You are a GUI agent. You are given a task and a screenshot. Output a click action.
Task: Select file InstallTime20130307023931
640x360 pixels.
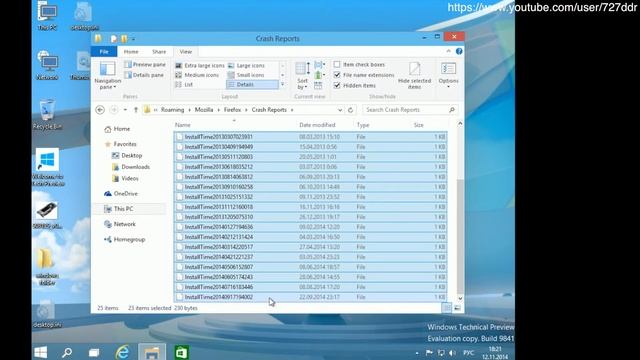(310, 137)
